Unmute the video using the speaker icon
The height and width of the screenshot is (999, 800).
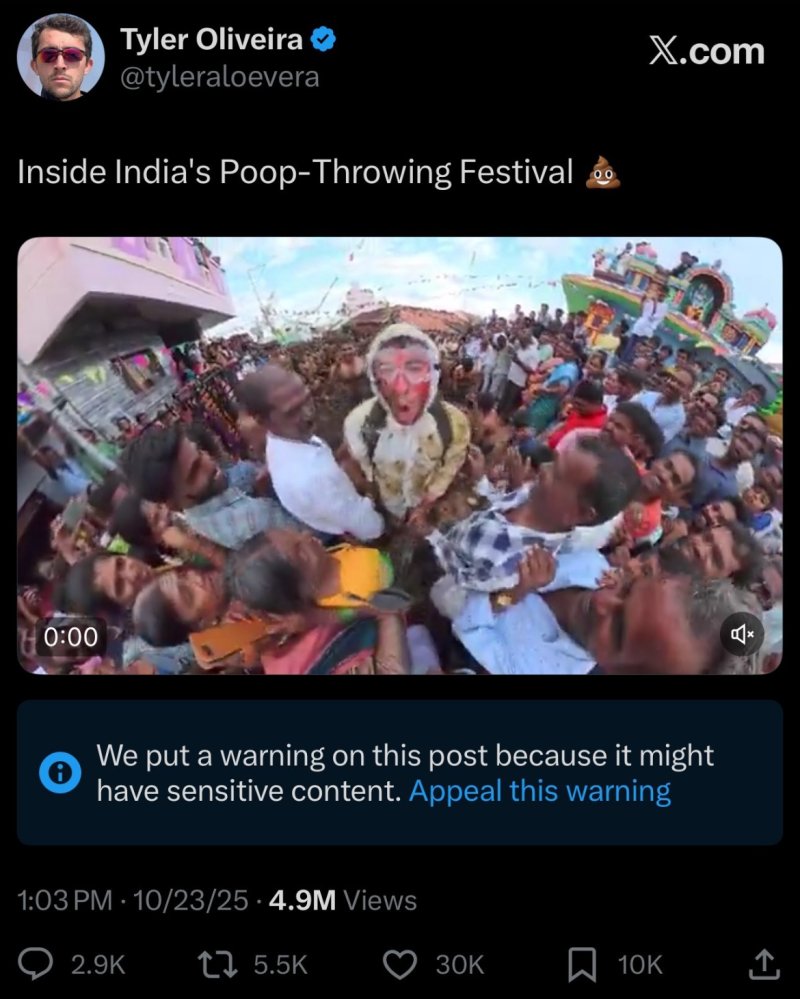[742, 634]
